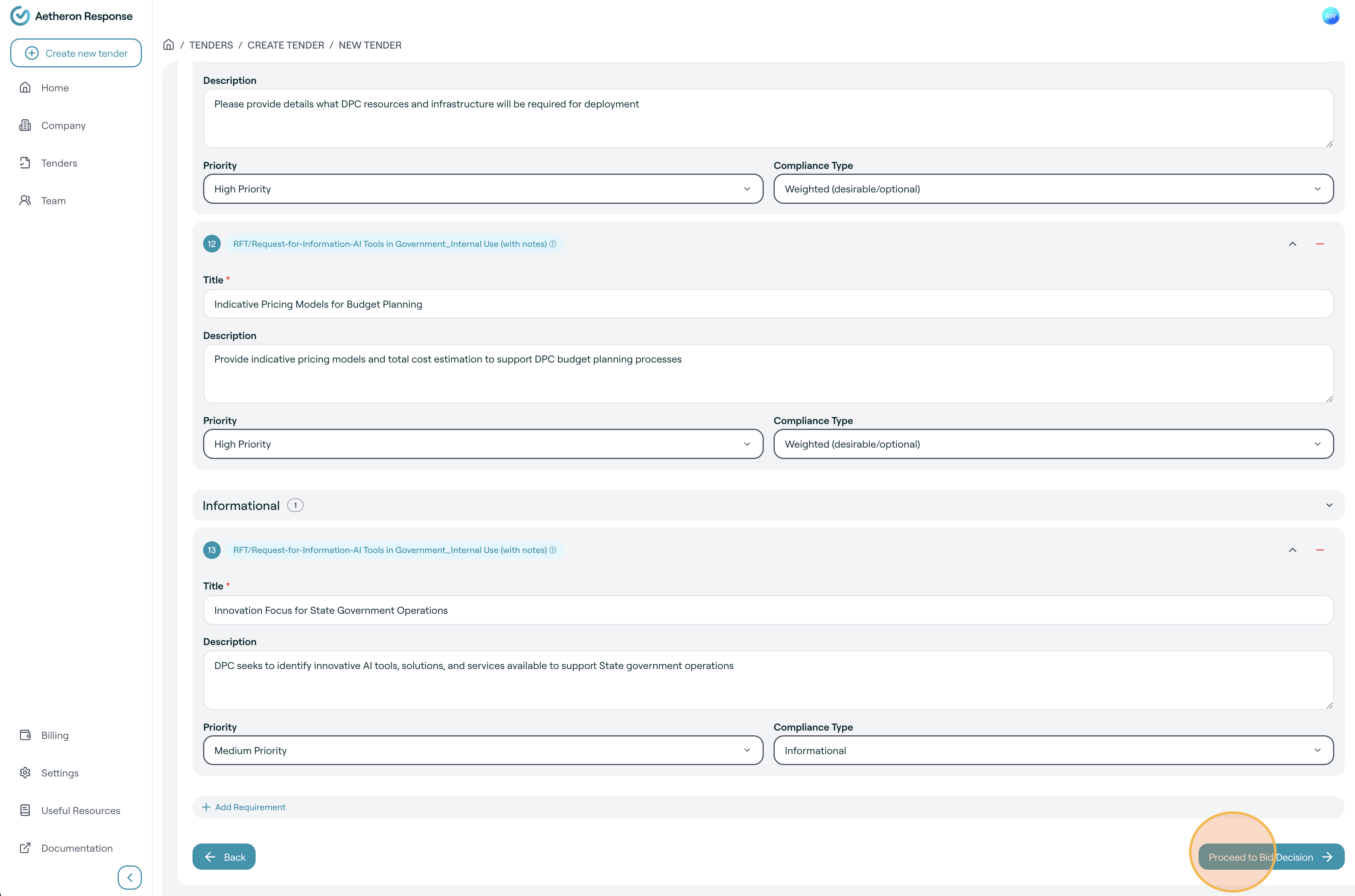Collapse the sidebar with chevron button

tap(130, 877)
